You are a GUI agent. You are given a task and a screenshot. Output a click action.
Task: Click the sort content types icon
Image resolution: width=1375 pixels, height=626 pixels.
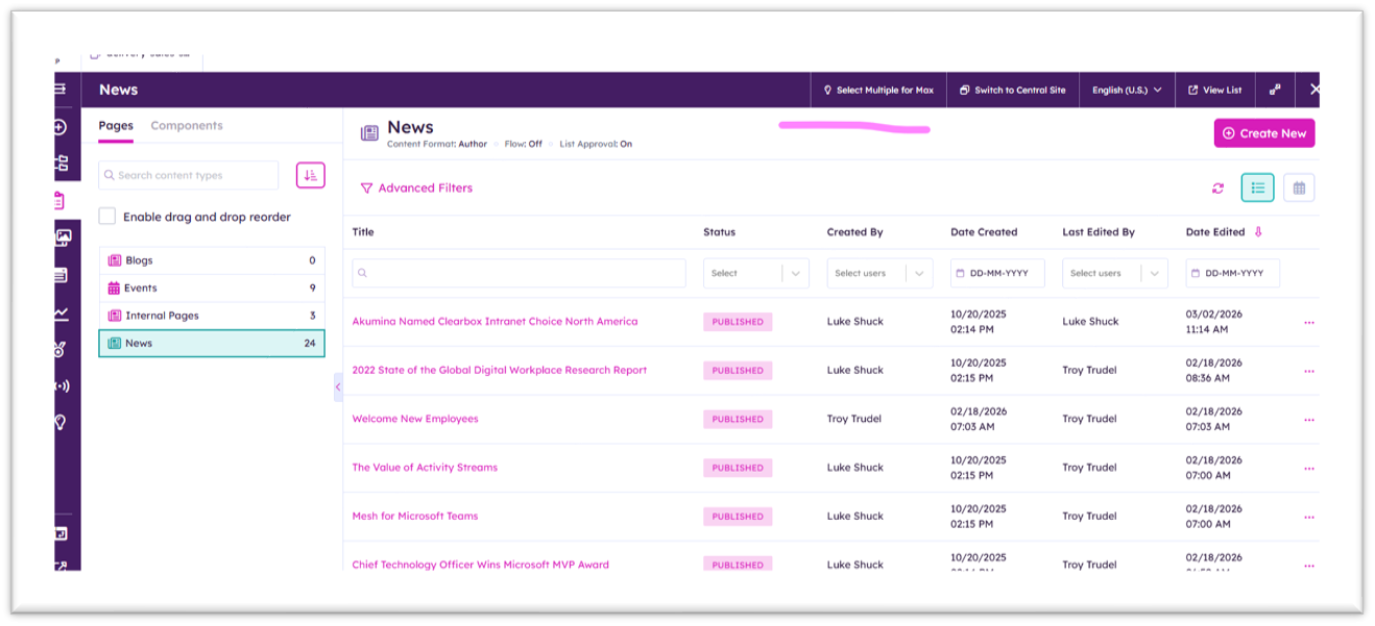point(311,175)
